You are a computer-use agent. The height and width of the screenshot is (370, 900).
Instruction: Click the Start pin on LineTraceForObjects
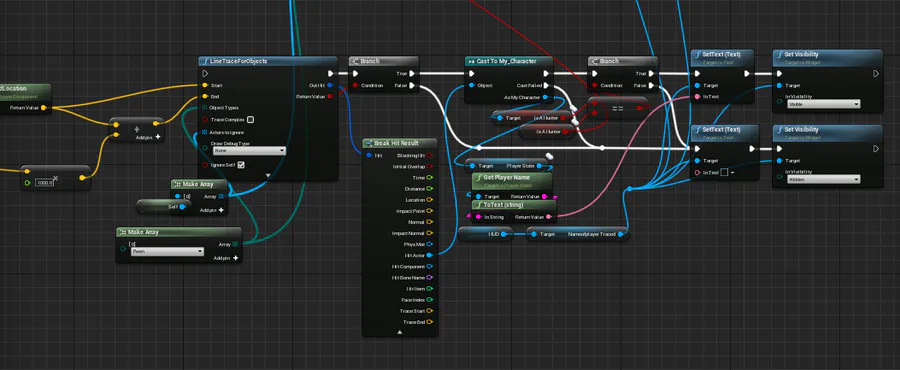(x=205, y=85)
